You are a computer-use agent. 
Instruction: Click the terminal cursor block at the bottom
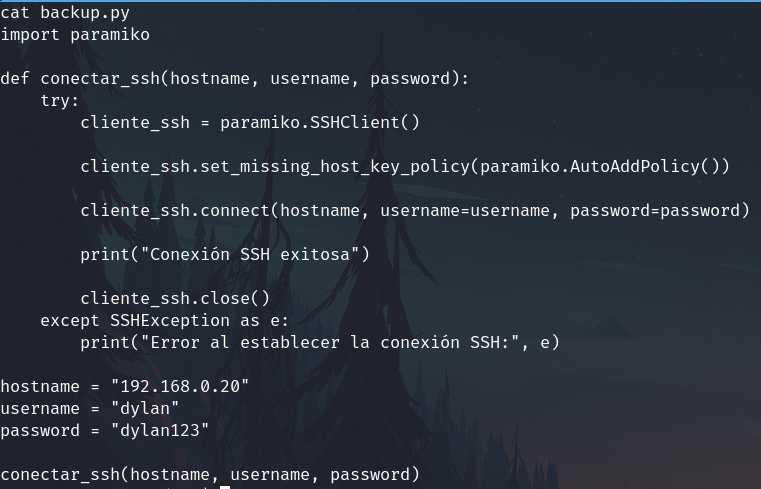click(225, 487)
